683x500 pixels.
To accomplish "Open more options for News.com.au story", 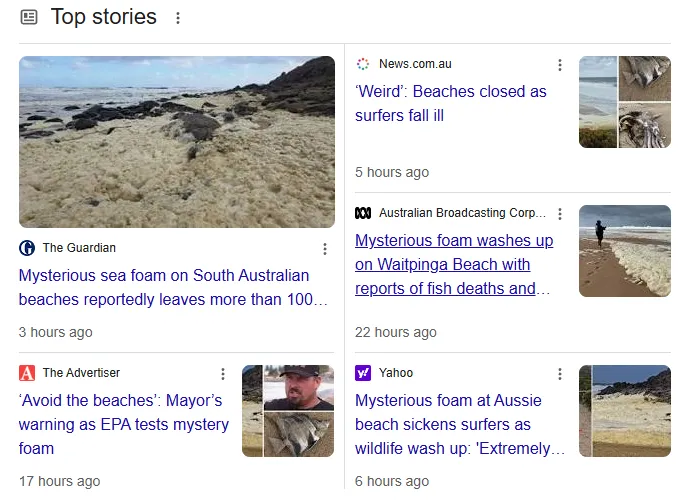I will 560,65.
